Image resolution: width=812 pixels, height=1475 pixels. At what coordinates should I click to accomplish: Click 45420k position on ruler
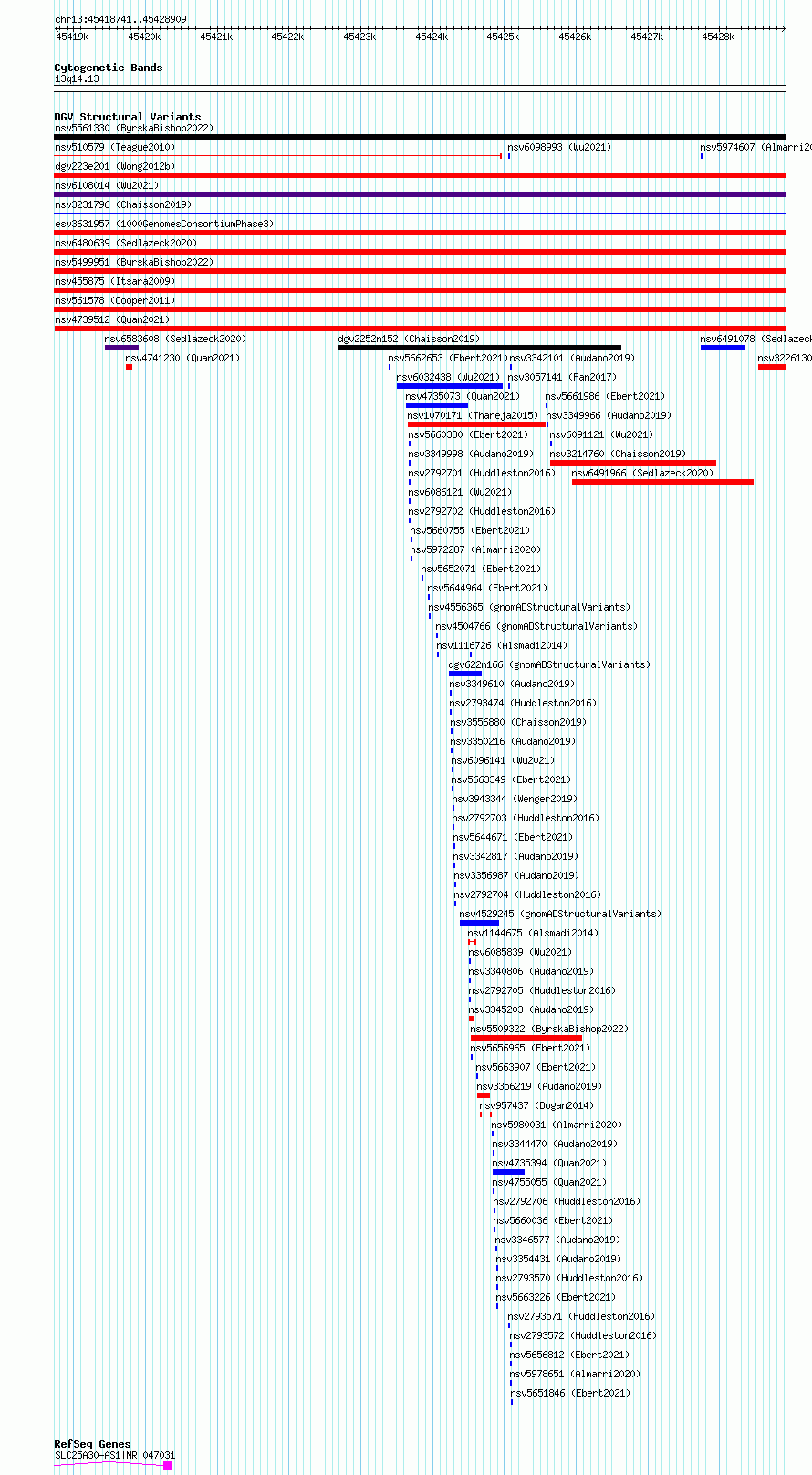coord(144,37)
